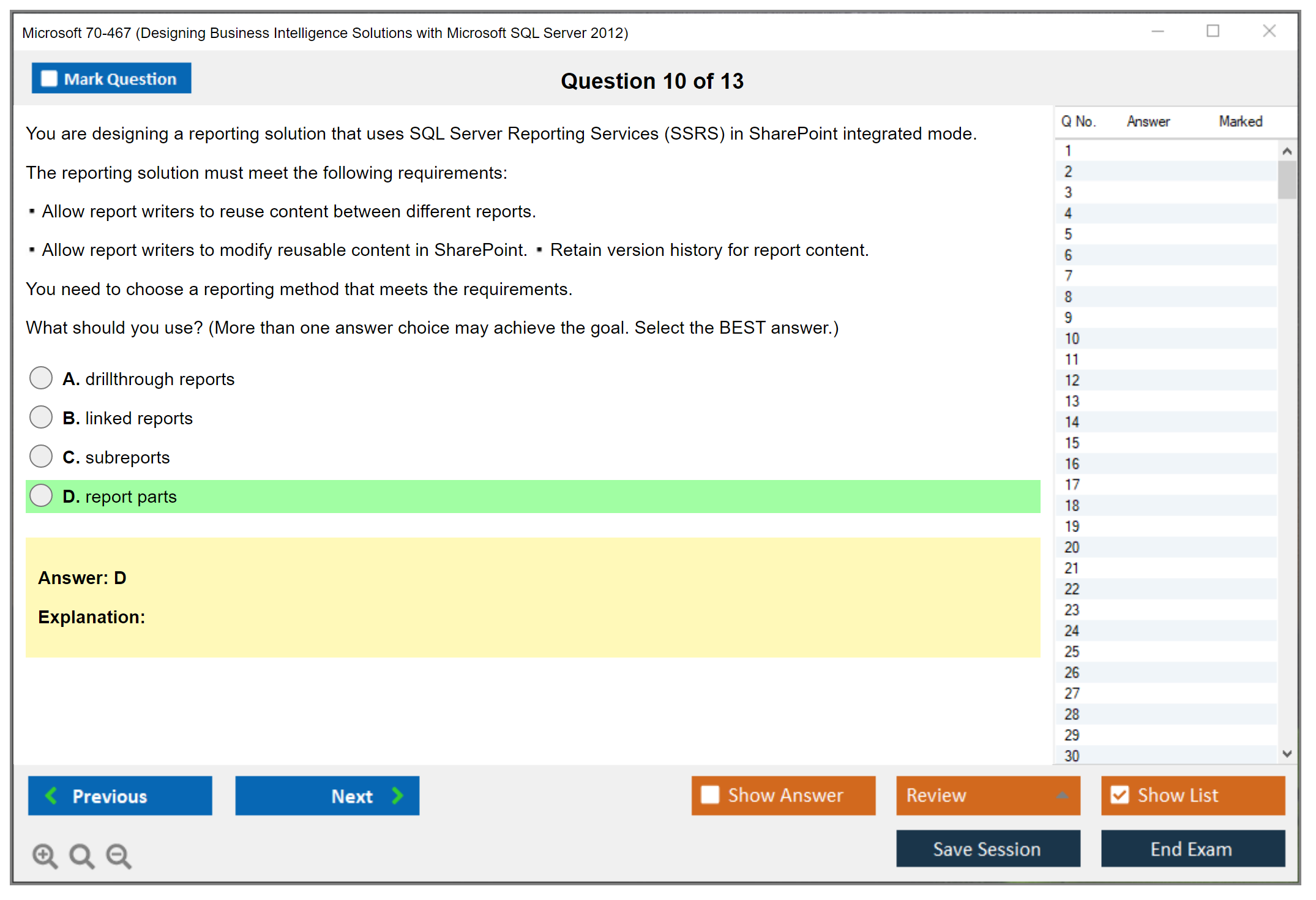Click the down arrow of the question list scrollbar
Image resolution: width=1316 pixels, height=900 pixels.
point(1287,754)
